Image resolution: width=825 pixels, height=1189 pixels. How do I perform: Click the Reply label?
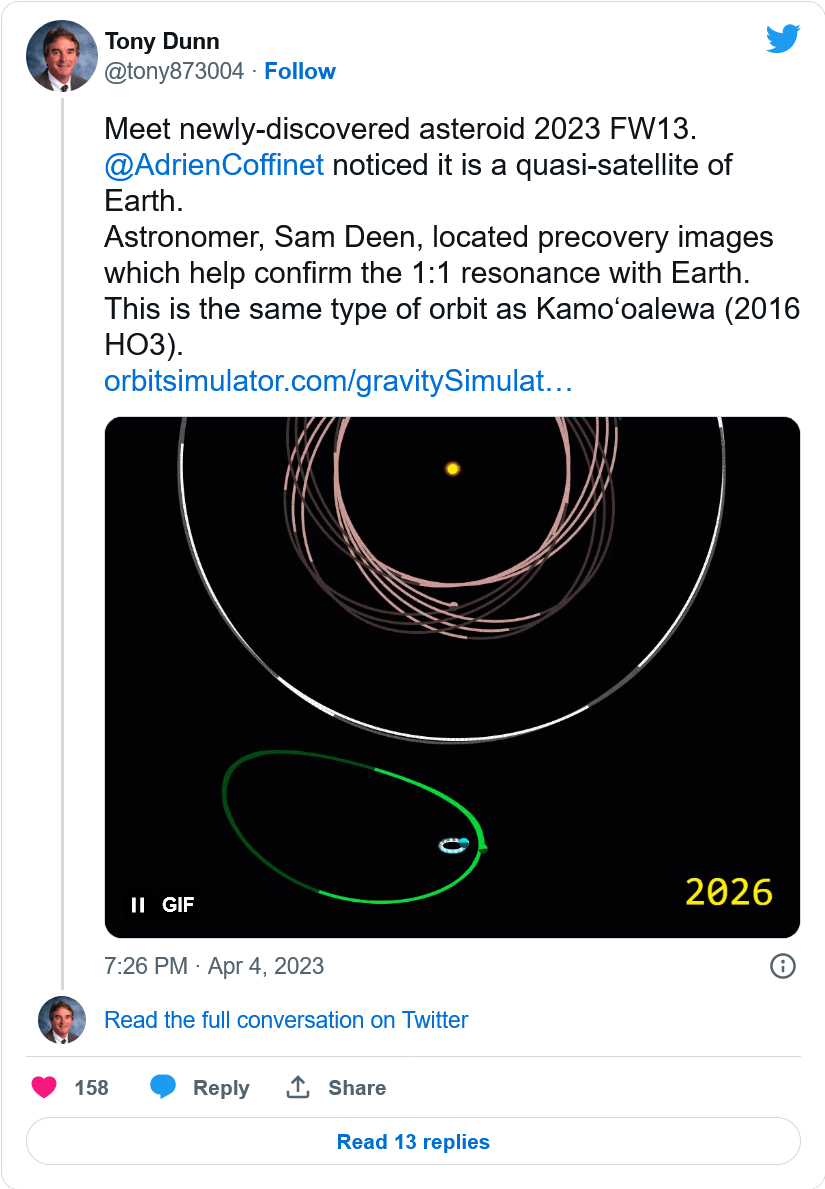point(221,1088)
